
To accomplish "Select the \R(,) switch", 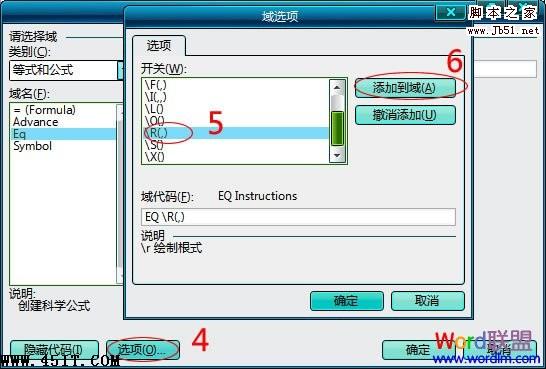I will click(x=235, y=133).
